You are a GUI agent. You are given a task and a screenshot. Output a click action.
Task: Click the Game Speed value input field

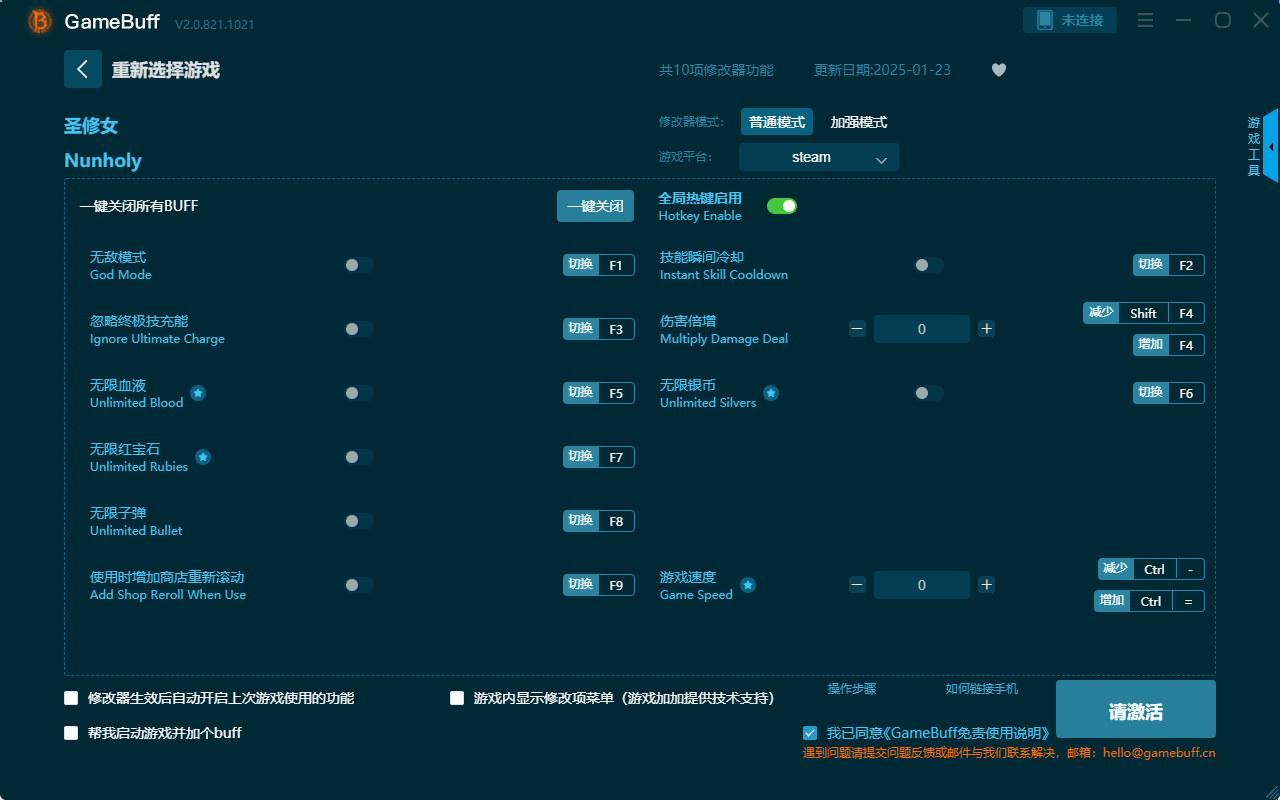pos(921,584)
